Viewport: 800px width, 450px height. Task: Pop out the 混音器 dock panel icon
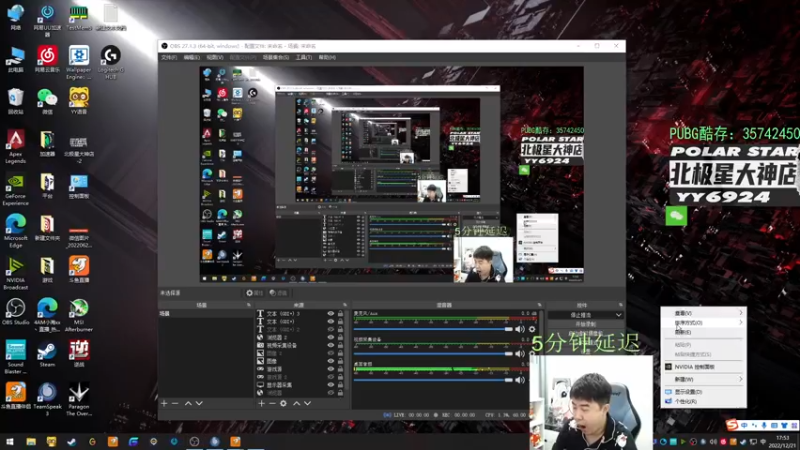click(x=539, y=305)
